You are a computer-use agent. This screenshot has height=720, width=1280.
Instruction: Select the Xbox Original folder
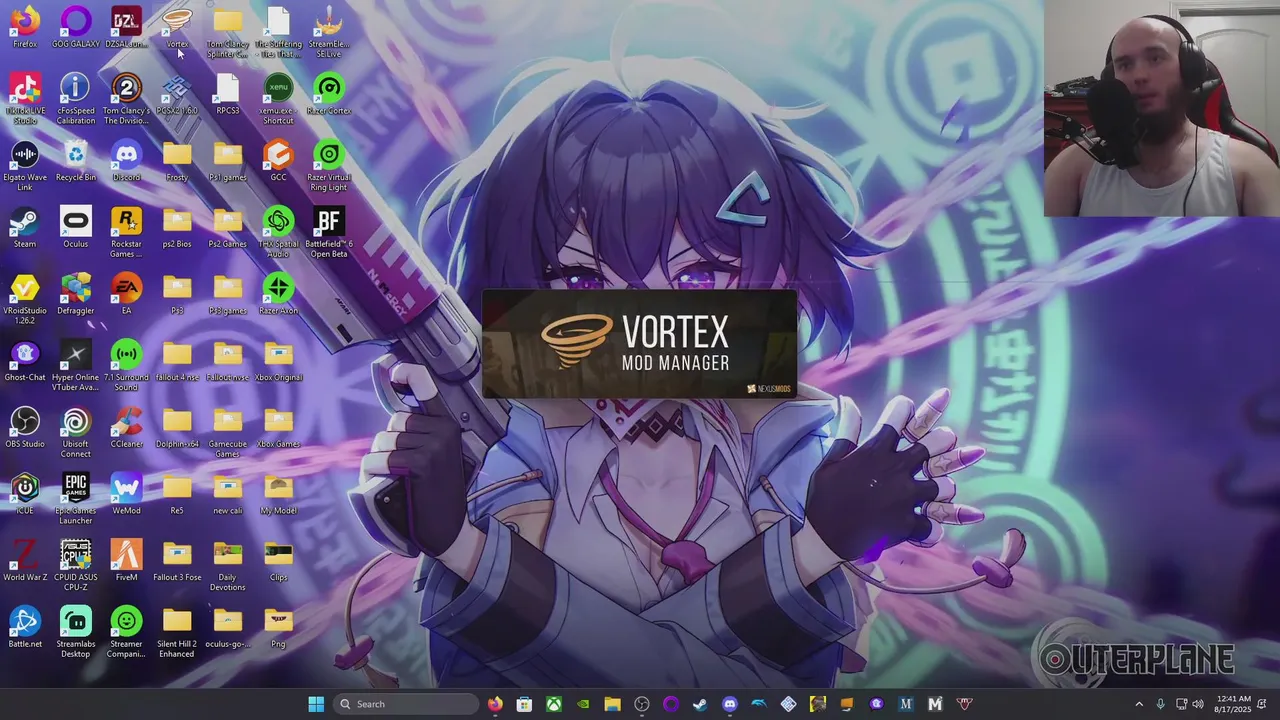[278, 361]
